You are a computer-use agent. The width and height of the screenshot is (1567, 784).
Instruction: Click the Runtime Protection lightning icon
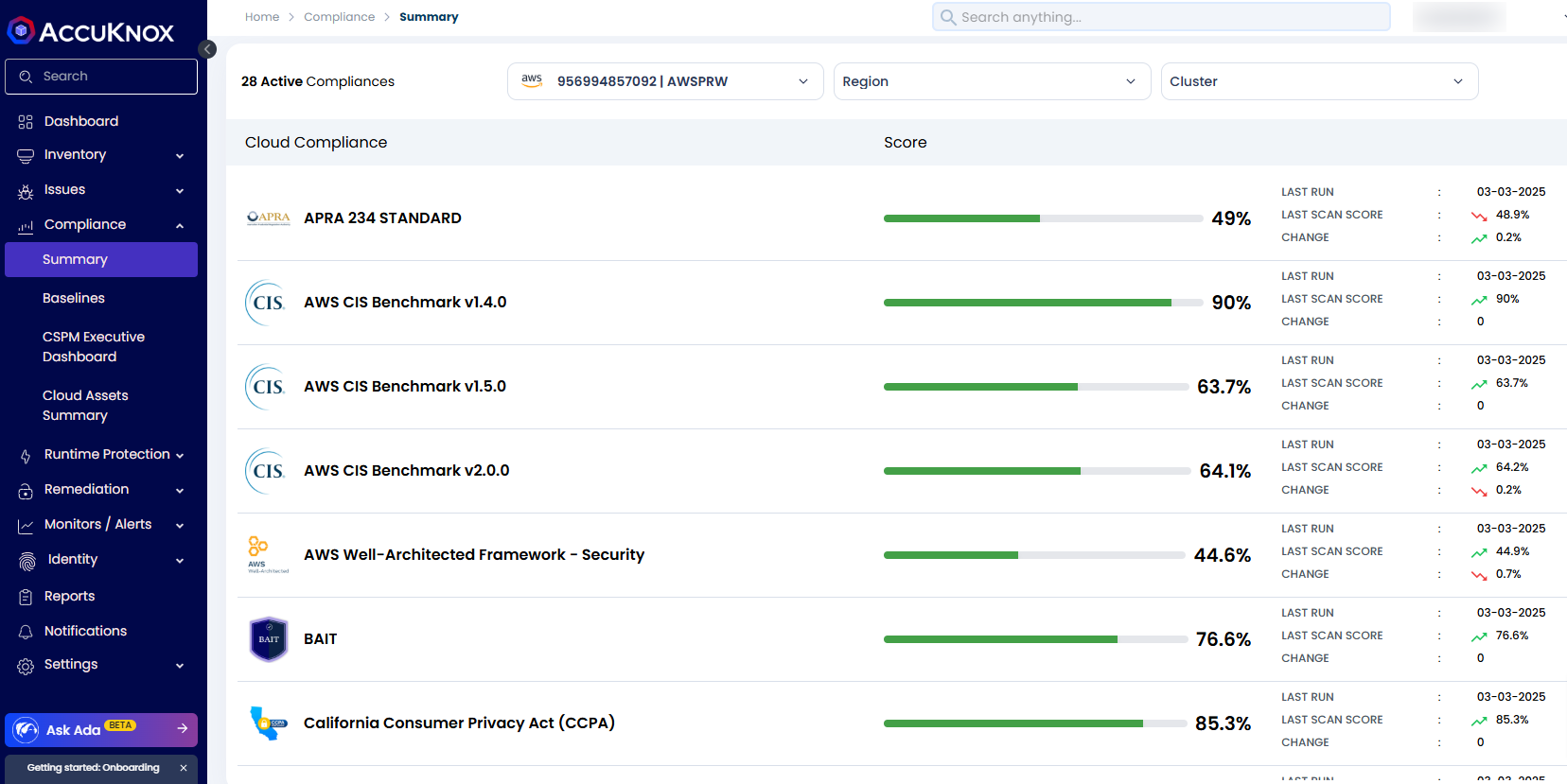[x=26, y=456]
